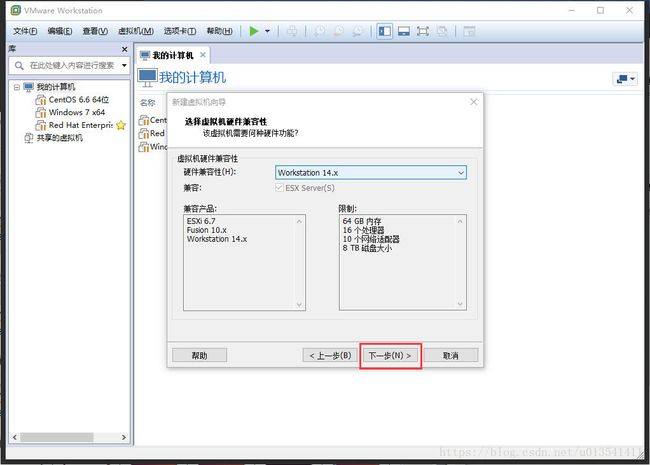The width and height of the screenshot is (650, 465).
Task: Click the manage snapshots toolbar icon
Action: point(358,31)
